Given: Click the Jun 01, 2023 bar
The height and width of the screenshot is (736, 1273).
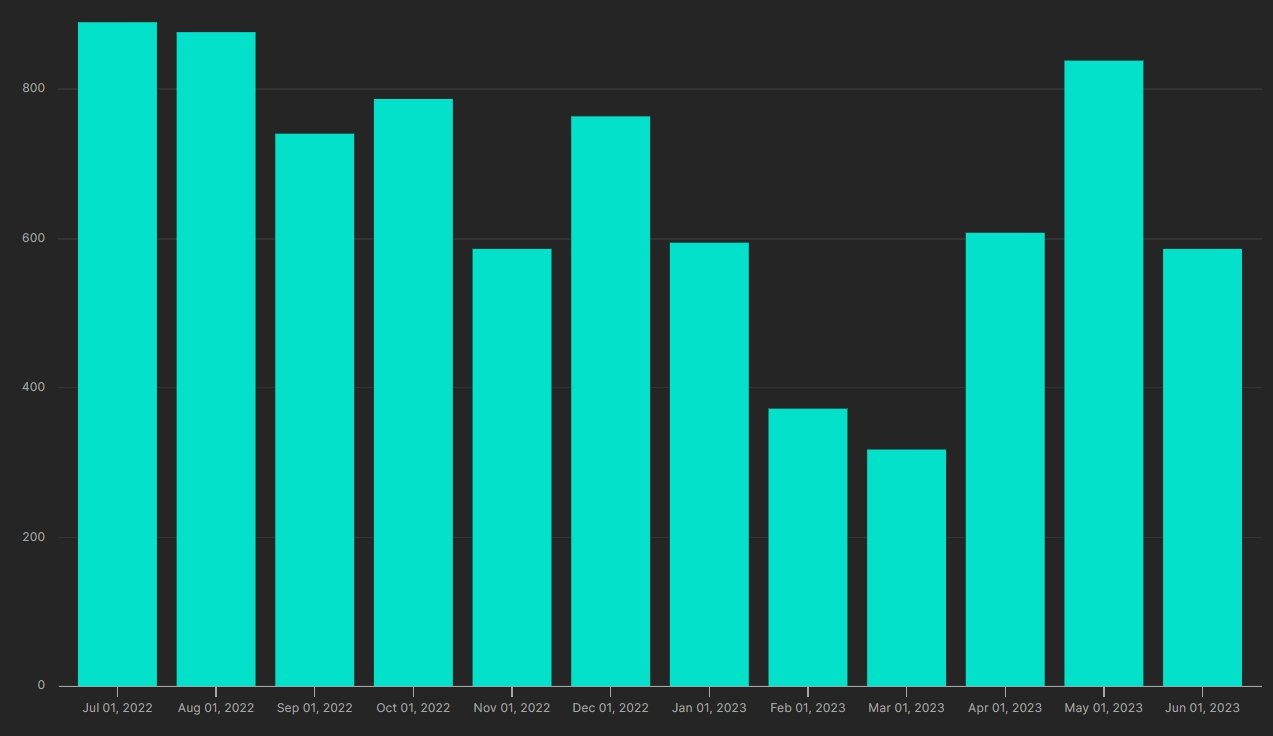Looking at the screenshot, I should point(1202,467).
